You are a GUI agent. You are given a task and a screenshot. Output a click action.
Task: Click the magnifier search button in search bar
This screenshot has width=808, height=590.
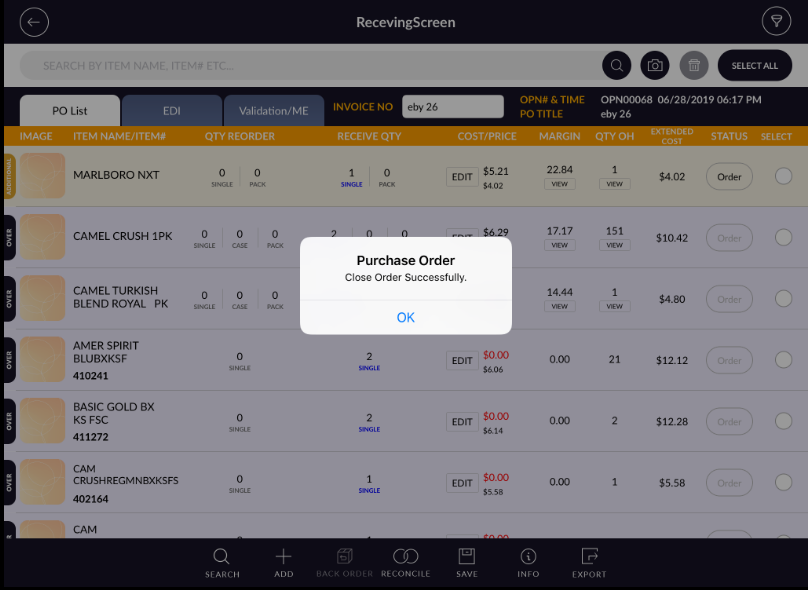pos(617,66)
